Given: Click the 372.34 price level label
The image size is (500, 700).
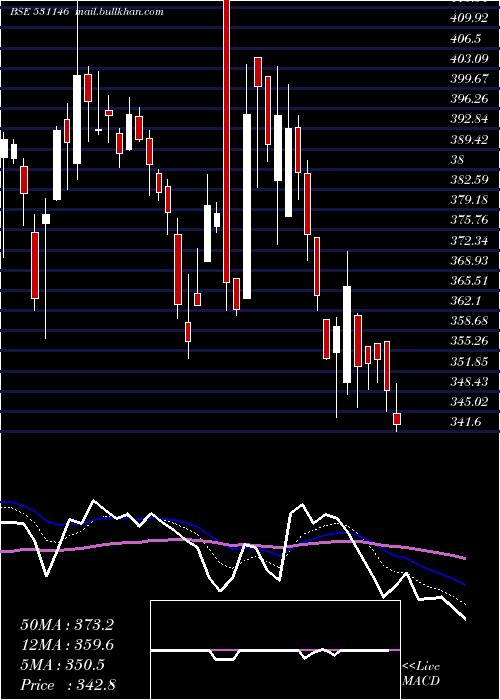Looking at the screenshot, I should [469, 241].
